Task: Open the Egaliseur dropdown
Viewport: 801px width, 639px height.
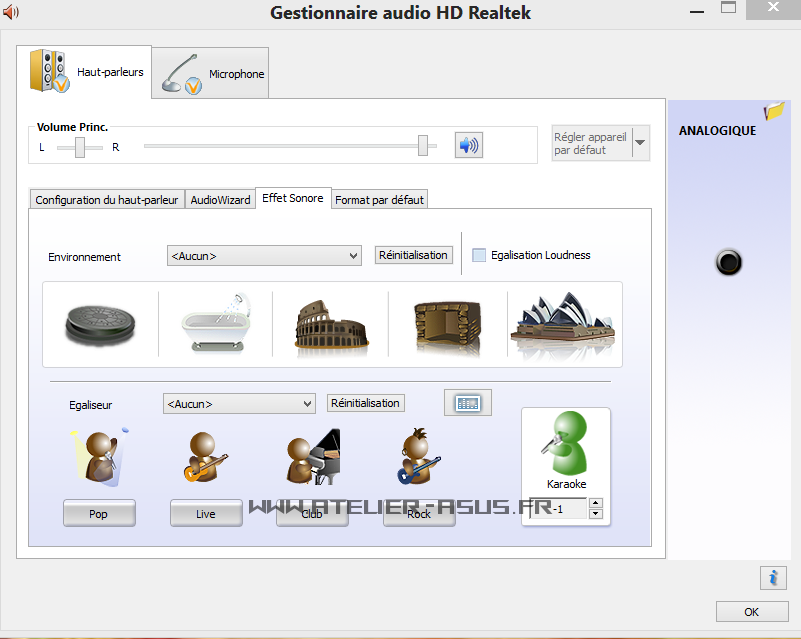Action: 238,403
